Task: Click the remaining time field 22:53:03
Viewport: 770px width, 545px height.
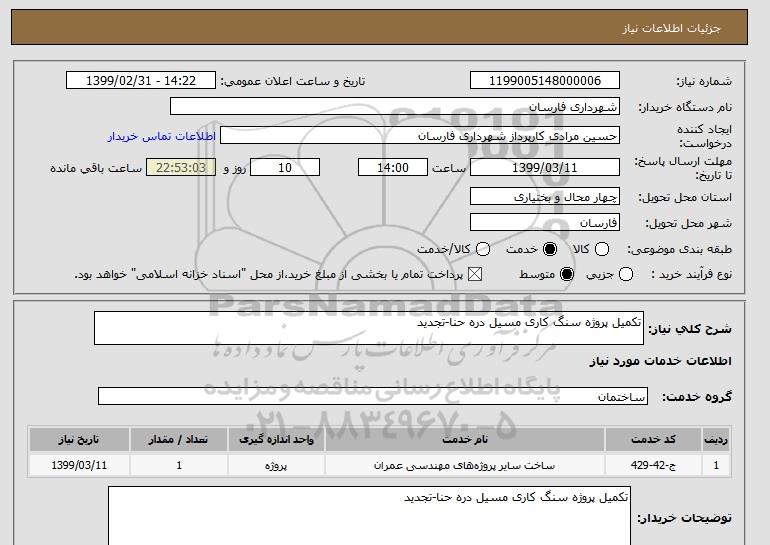Action: click(181, 167)
